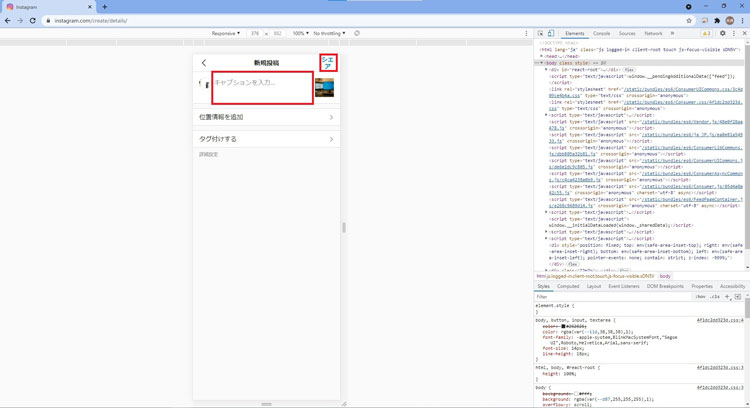Switch to the Accessibility tab
The width and height of the screenshot is (750, 408).
coord(732,286)
